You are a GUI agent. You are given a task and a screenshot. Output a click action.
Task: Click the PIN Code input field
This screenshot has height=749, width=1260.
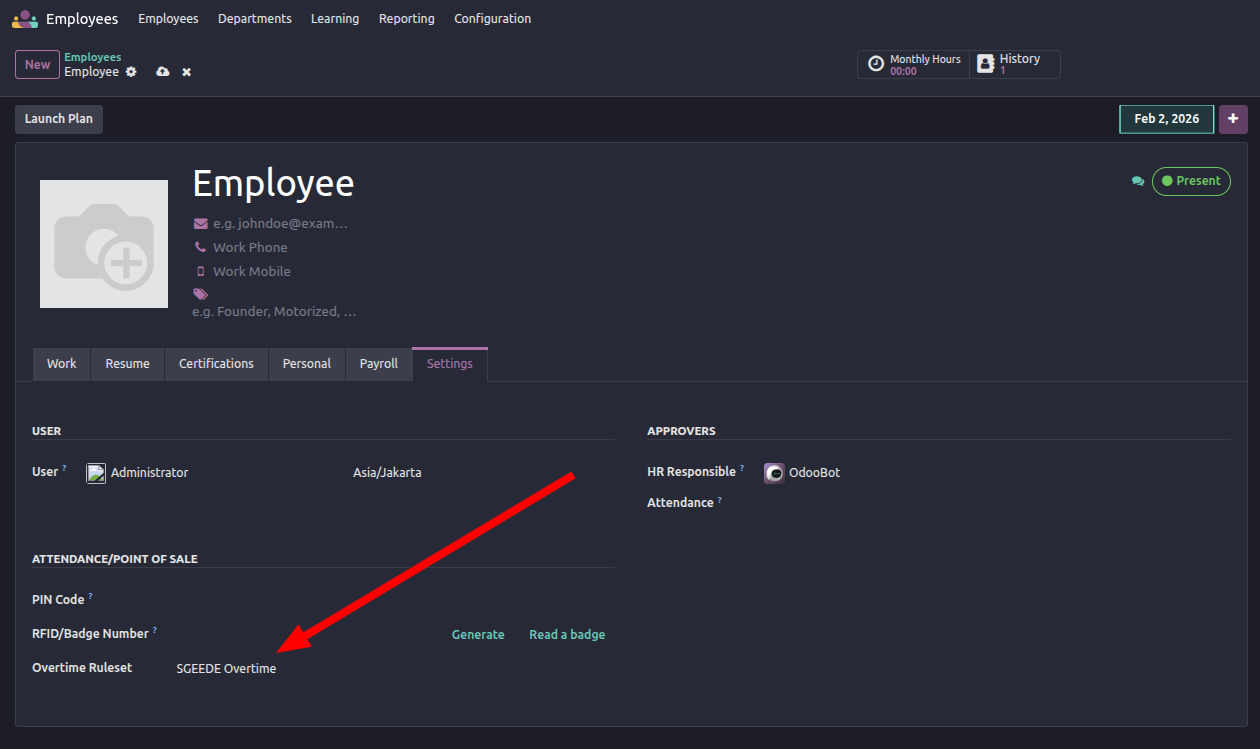click(x=390, y=599)
